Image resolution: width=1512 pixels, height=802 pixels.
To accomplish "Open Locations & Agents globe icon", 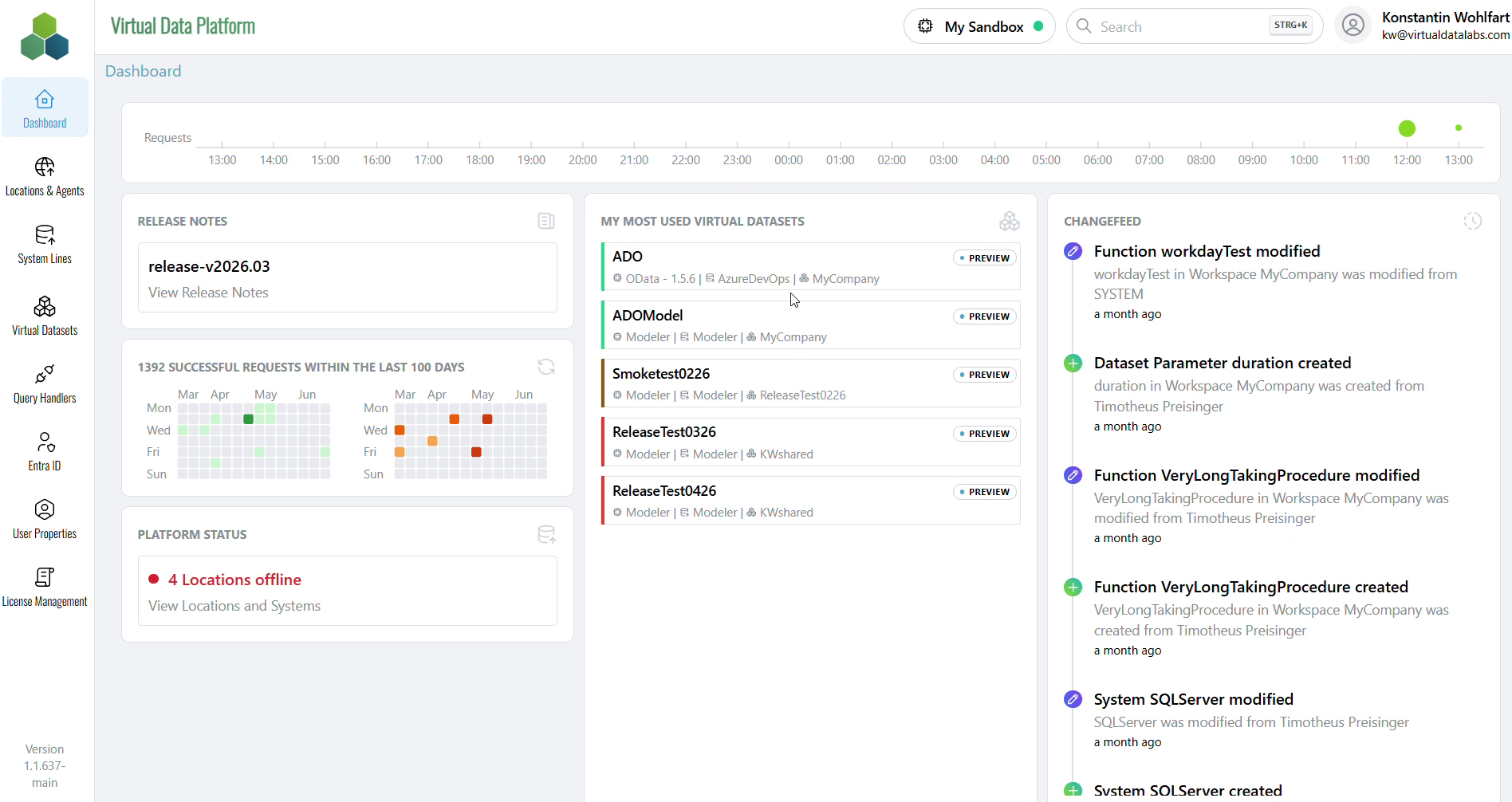I will click(x=45, y=167).
